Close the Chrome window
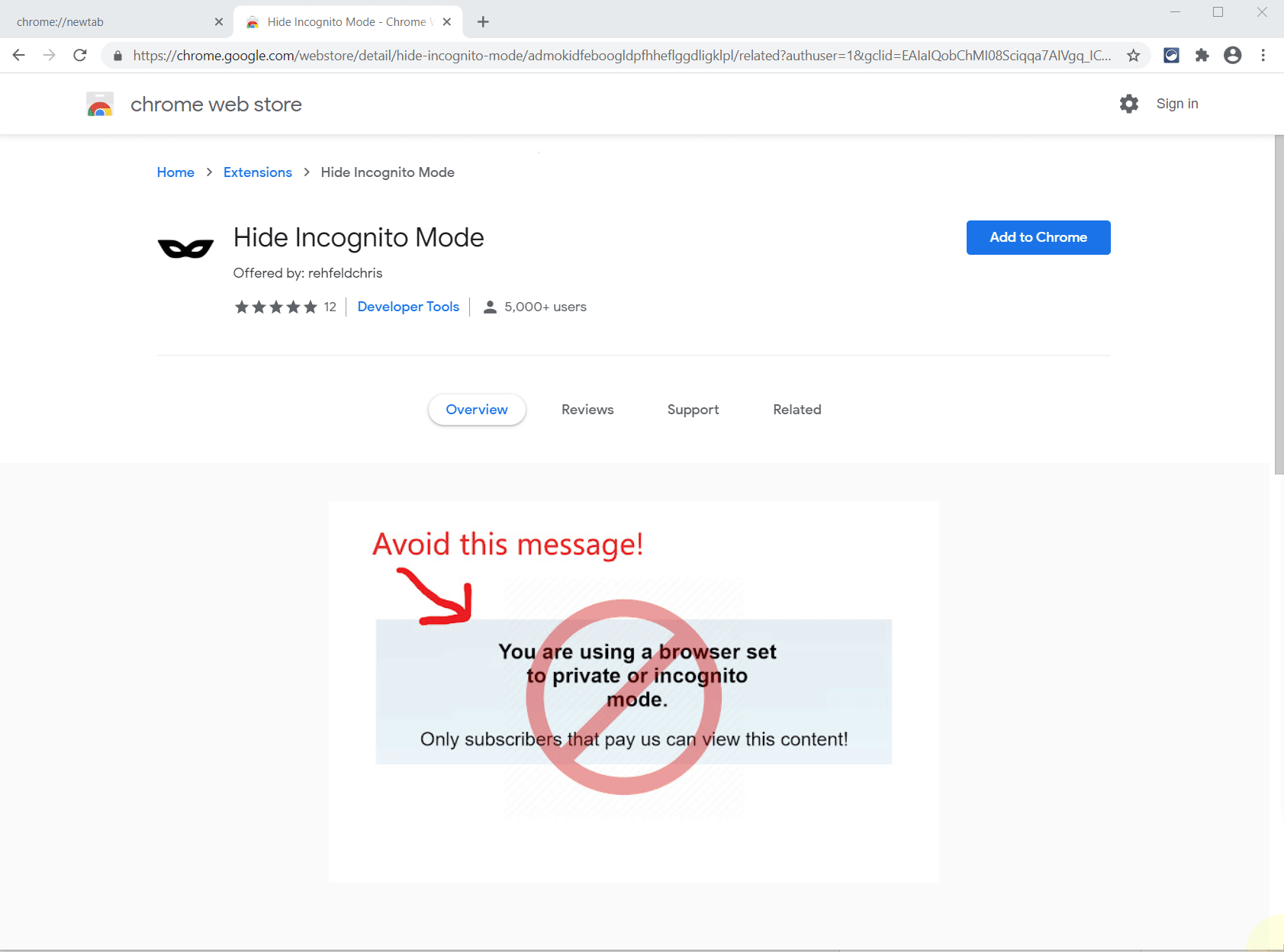The width and height of the screenshot is (1284, 952). [x=1262, y=11]
